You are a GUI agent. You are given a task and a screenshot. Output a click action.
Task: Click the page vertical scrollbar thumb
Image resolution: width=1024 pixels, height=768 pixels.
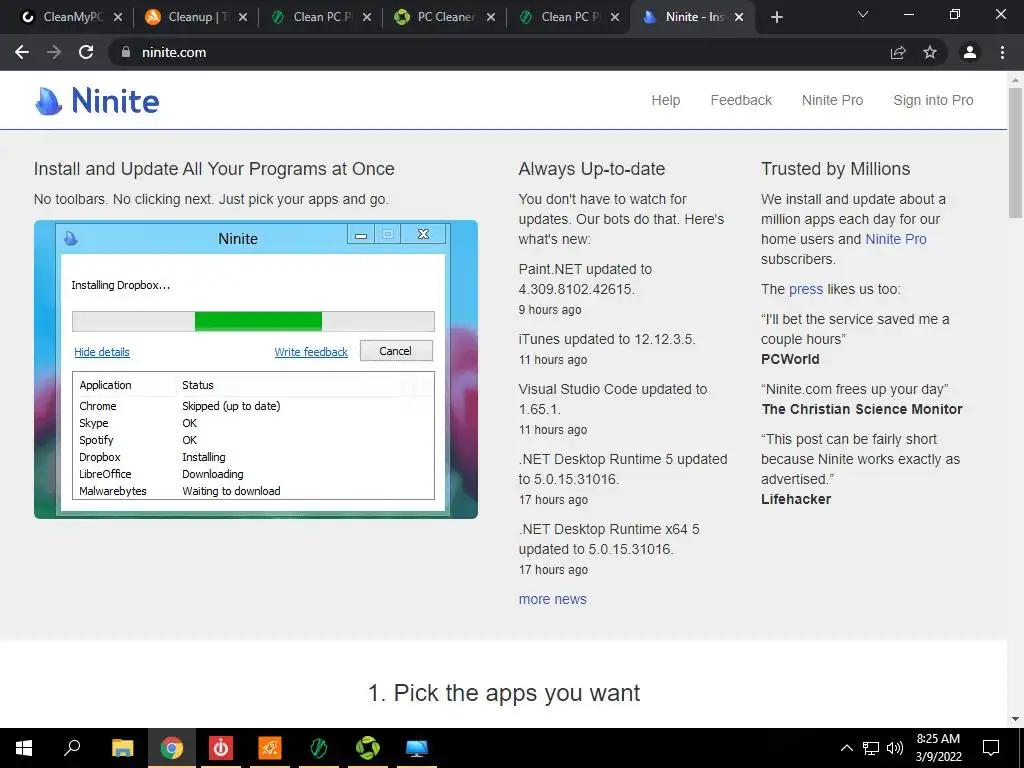point(1015,153)
